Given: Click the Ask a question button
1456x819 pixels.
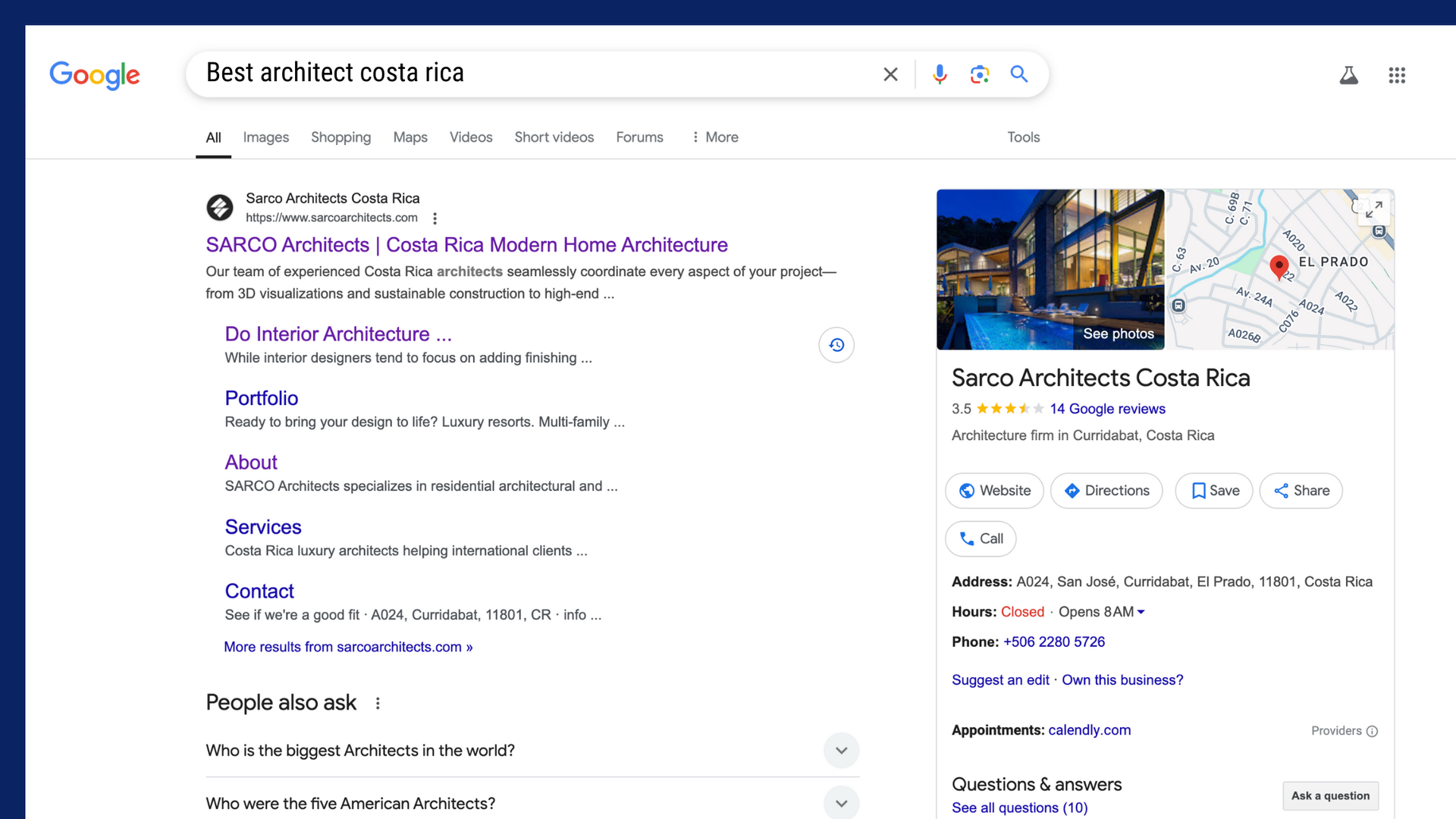Looking at the screenshot, I should [x=1331, y=795].
